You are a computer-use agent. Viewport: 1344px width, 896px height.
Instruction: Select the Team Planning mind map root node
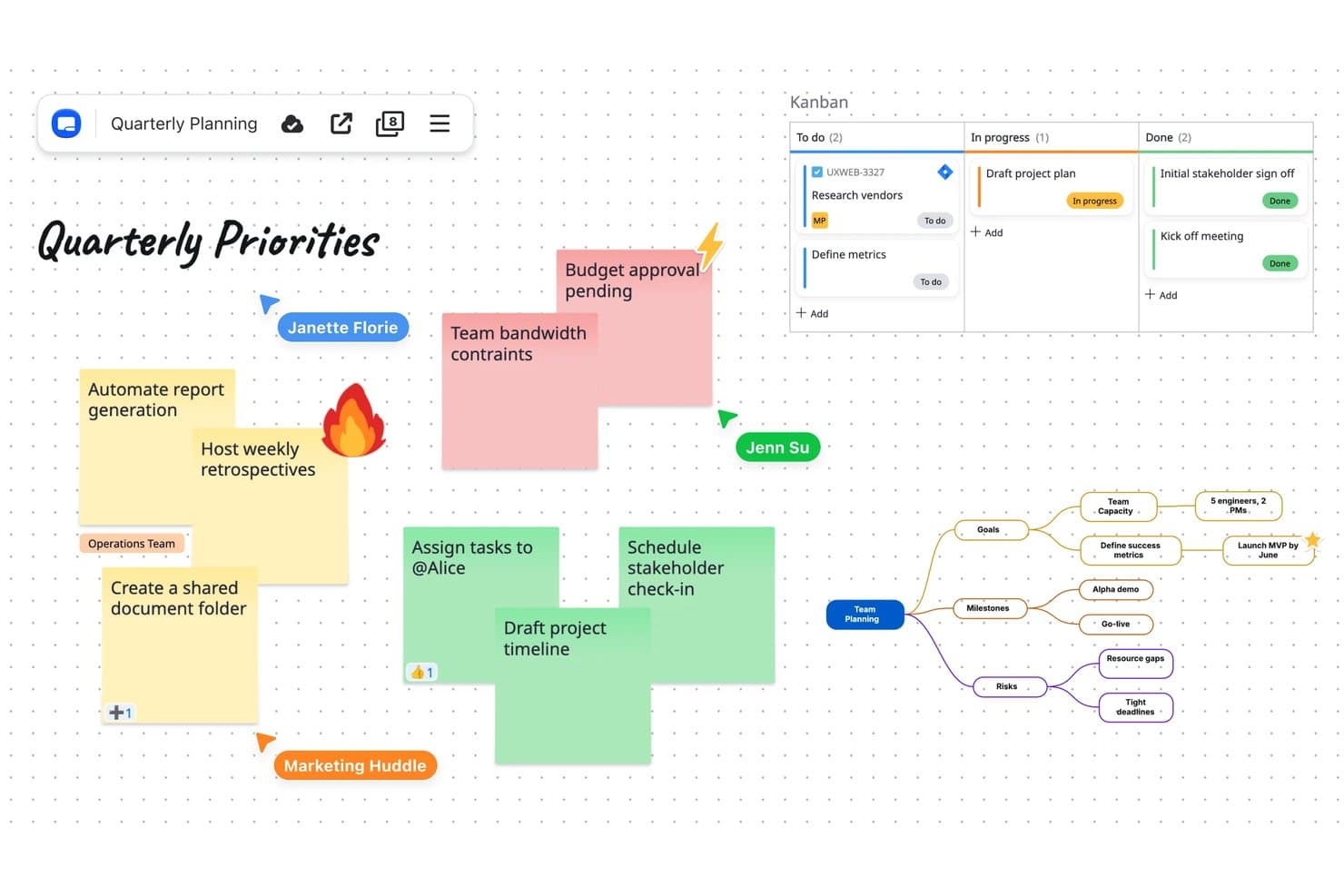point(865,615)
